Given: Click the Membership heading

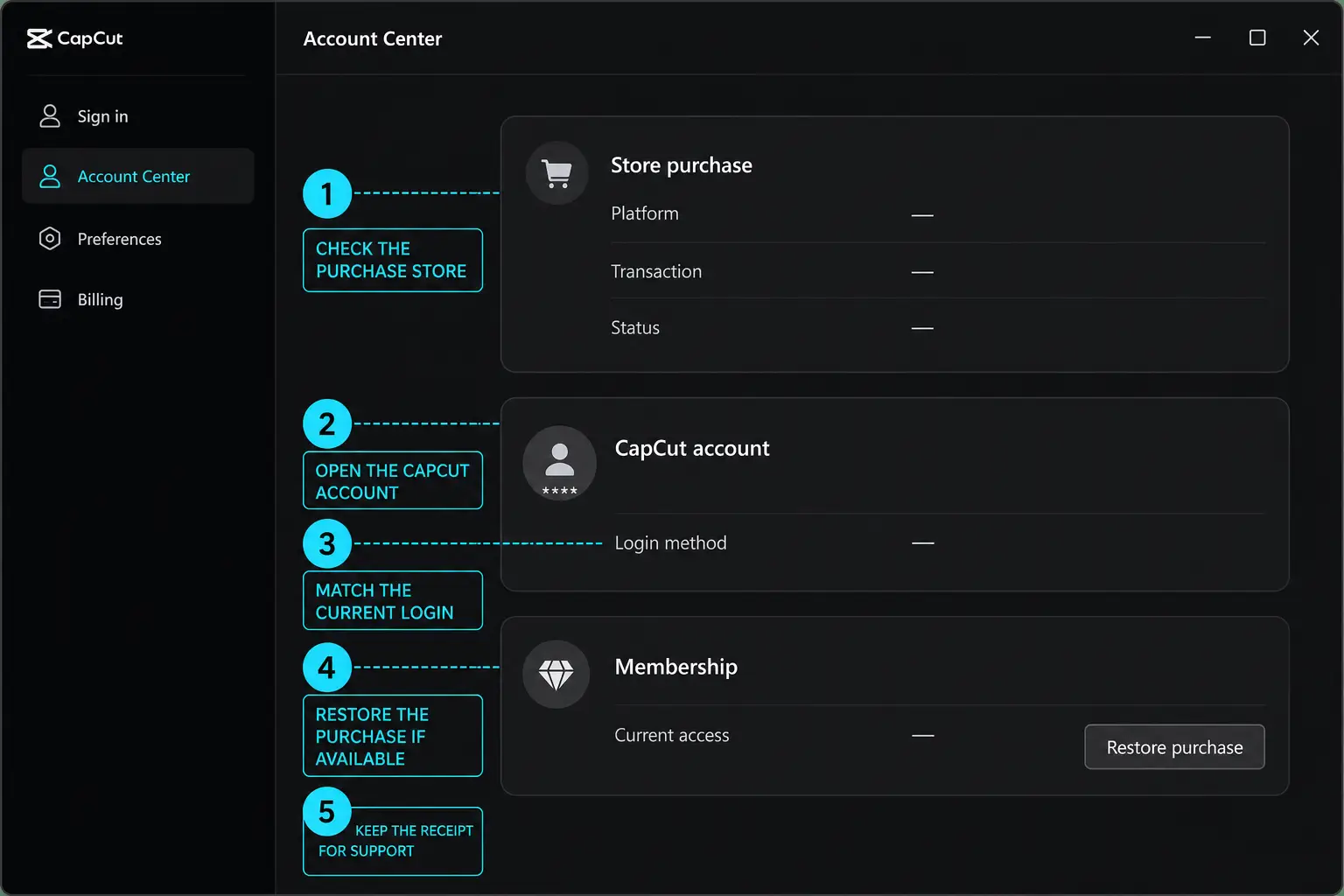Looking at the screenshot, I should 676,667.
